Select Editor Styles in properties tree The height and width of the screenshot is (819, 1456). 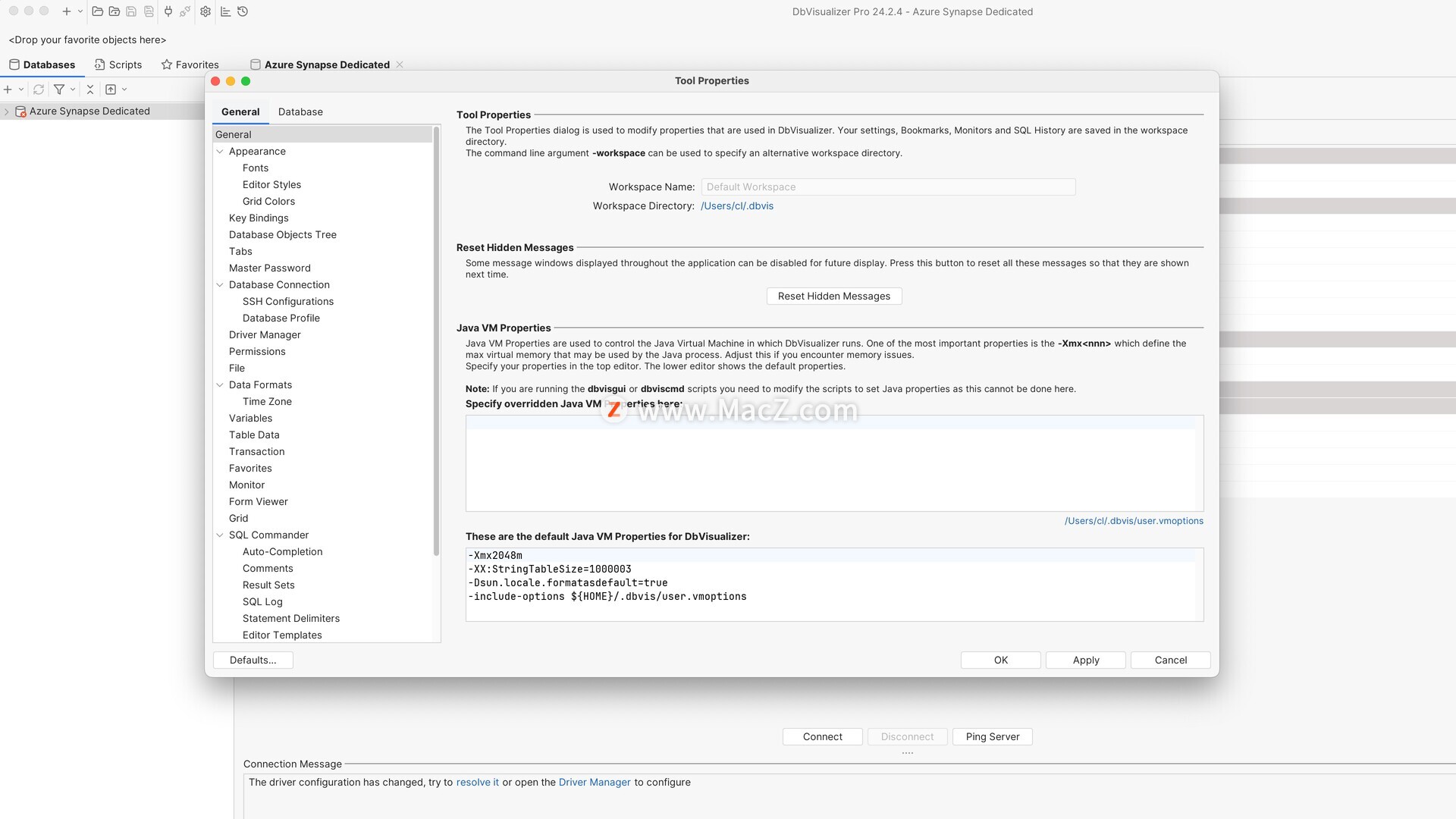[271, 185]
